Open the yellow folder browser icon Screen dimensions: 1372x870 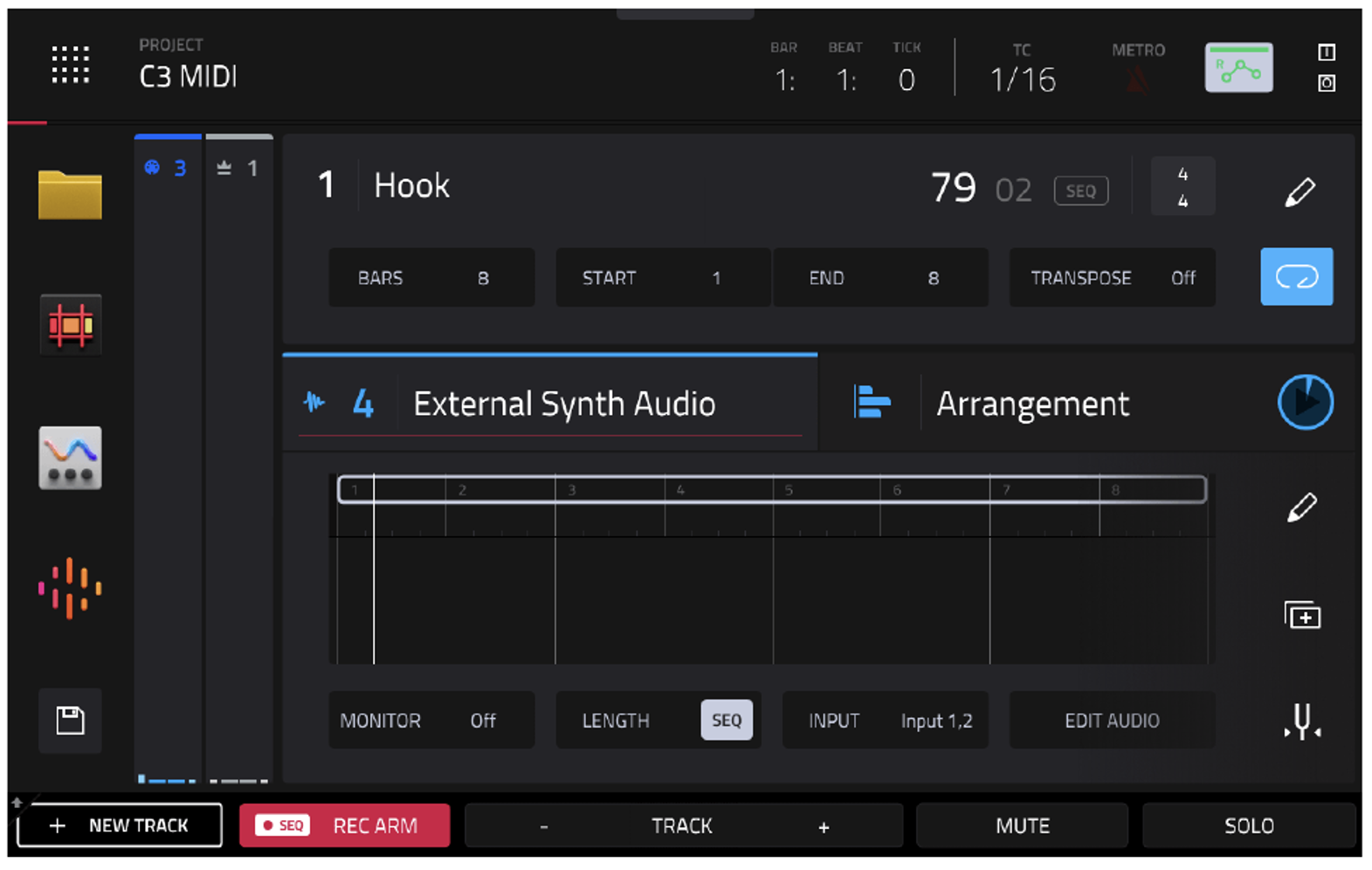[x=70, y=194]
